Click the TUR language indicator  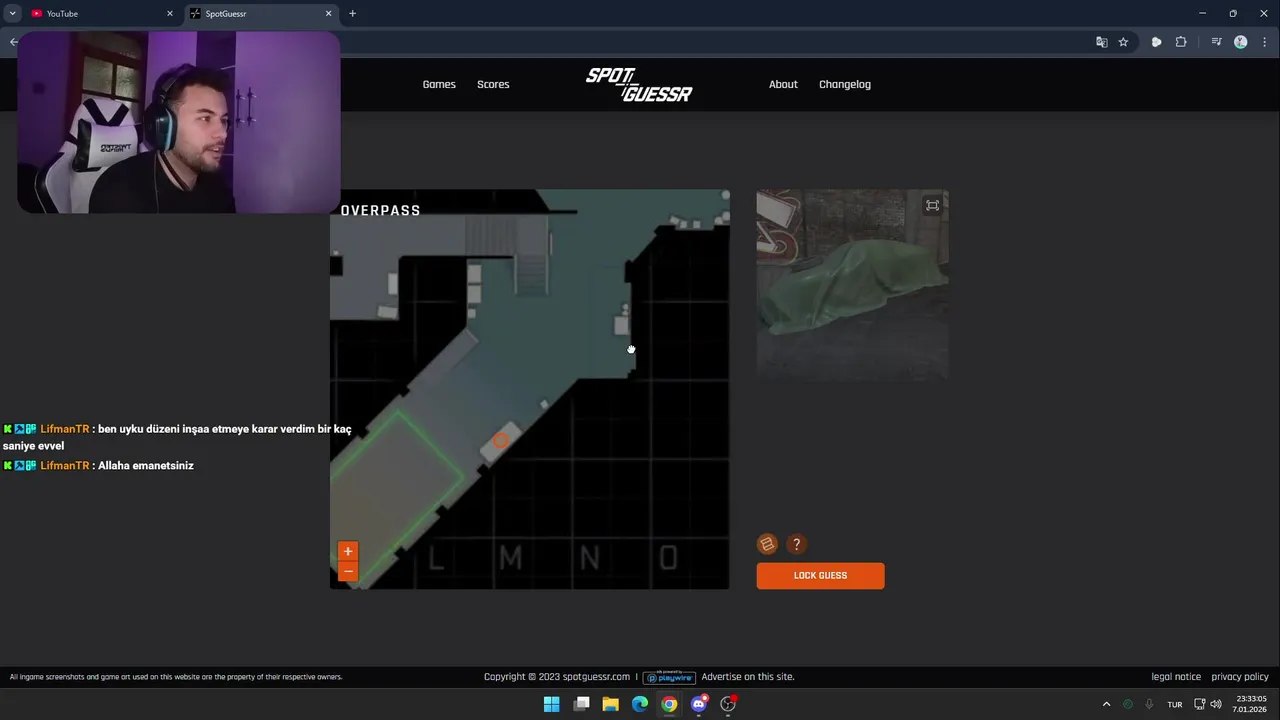1175,704
